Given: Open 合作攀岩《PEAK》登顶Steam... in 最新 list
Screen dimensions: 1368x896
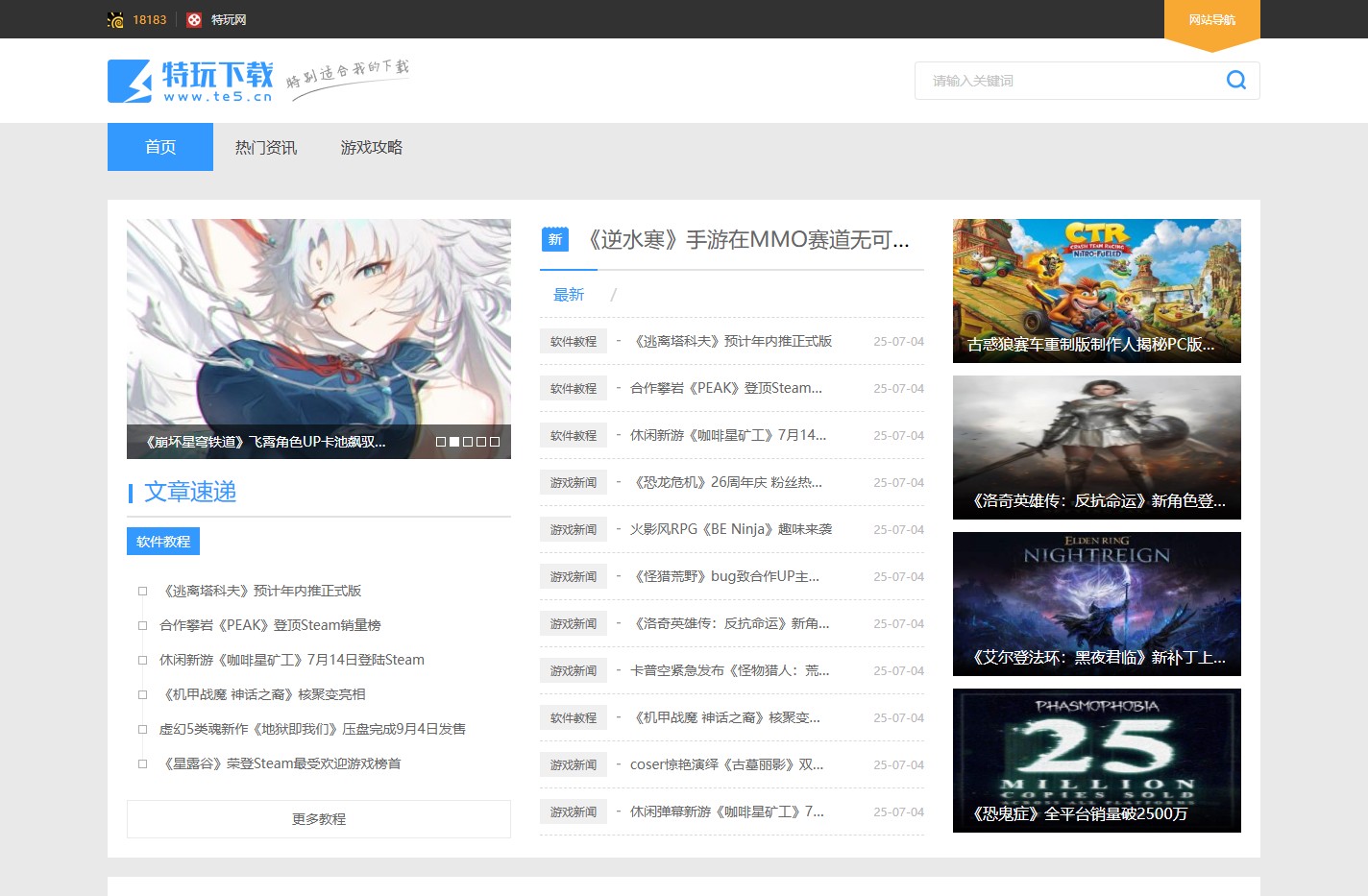Looking at the screenshot, I should pos(726,388).
